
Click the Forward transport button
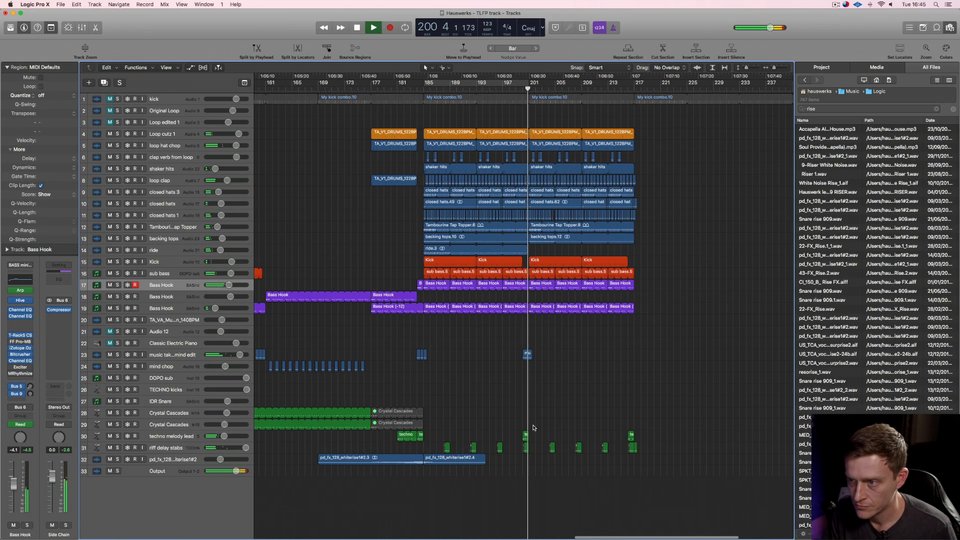point(340,28)
